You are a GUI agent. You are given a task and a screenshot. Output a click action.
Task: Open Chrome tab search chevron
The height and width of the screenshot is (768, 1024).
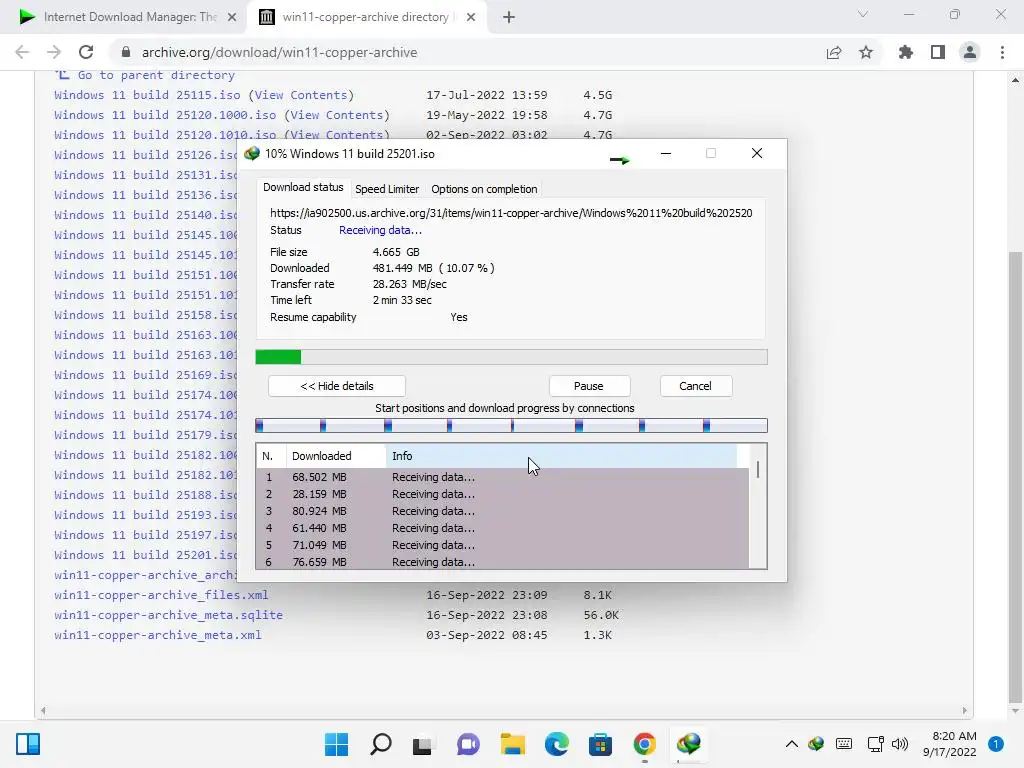pyautogui.click(x=863, y=14)
